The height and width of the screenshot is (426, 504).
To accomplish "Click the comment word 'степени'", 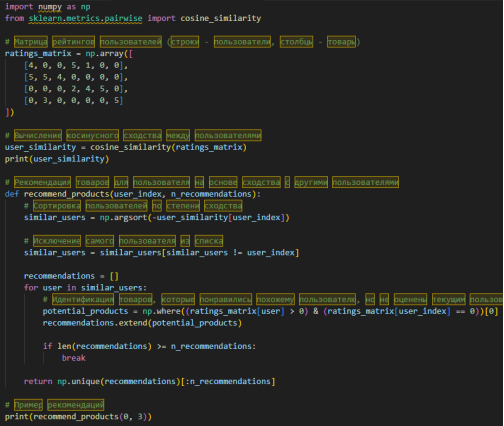I will pyautogui.click(x=183, y=206).
